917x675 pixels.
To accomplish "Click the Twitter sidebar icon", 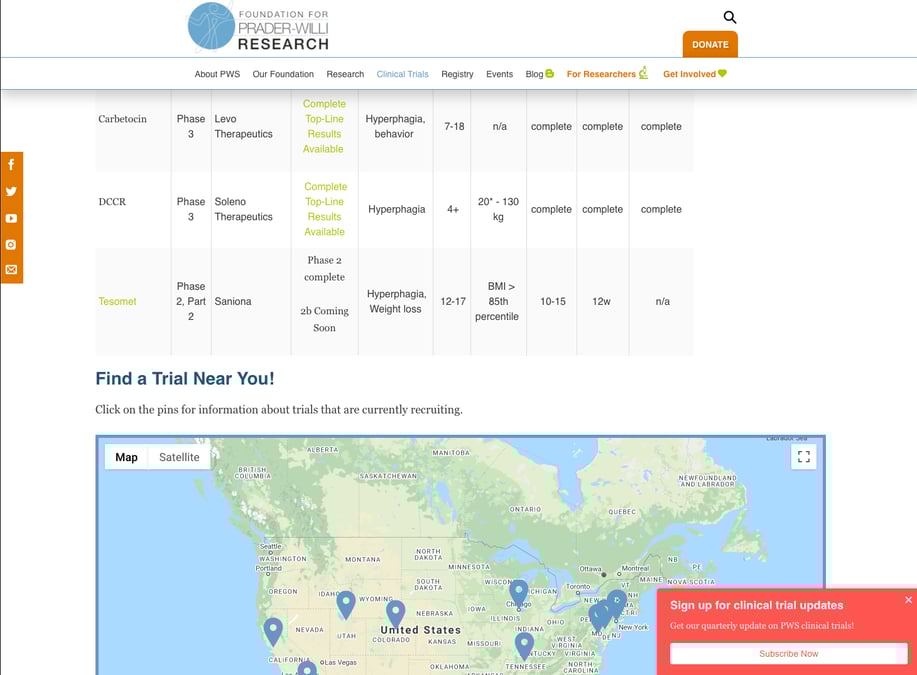I will 11,191.
